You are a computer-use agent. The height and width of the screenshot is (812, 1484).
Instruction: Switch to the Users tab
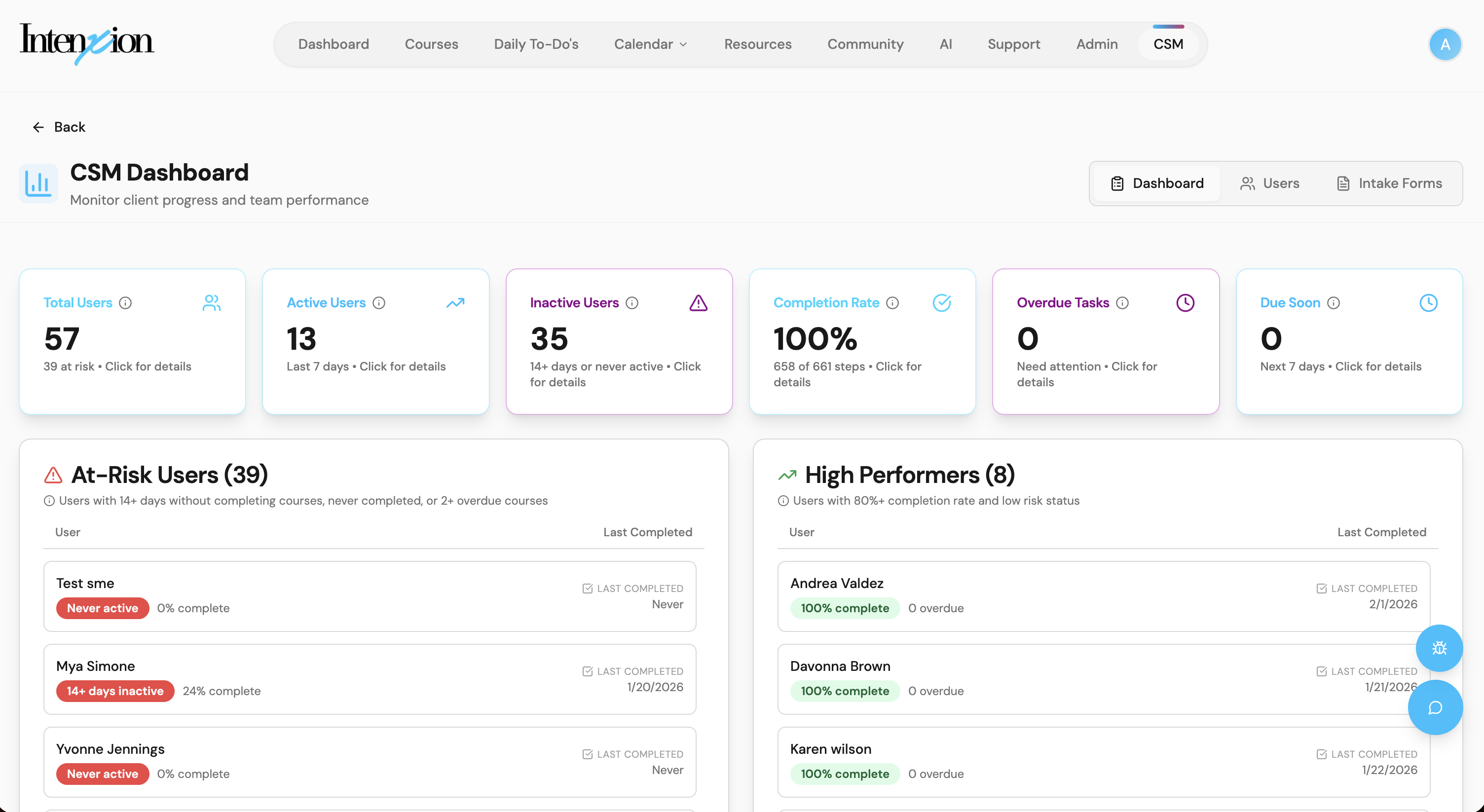1270,183
